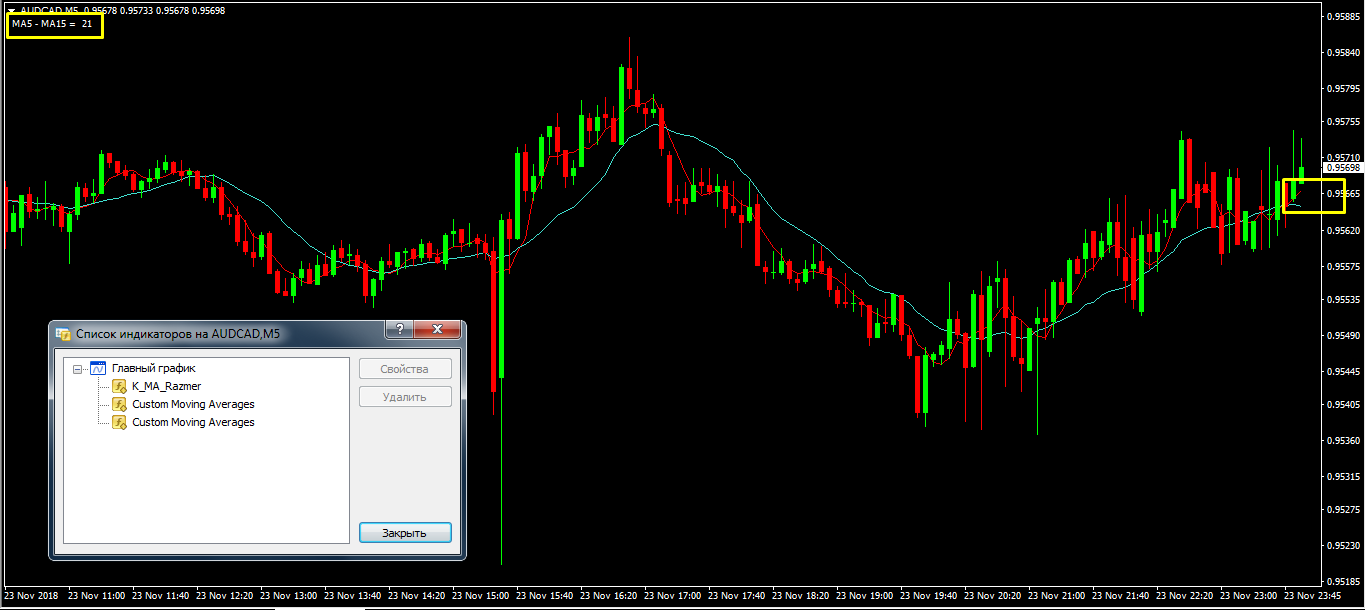Click the Главный график chart icon
The height and width of the screenshot is (610, 1365).
click(98, 369)
